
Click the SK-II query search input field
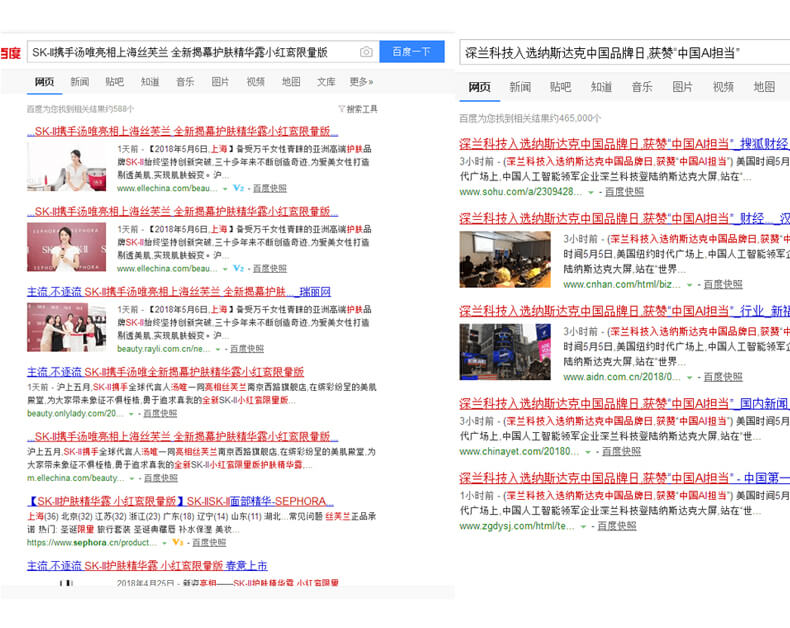pyautogui.click(x=190, y=52)
